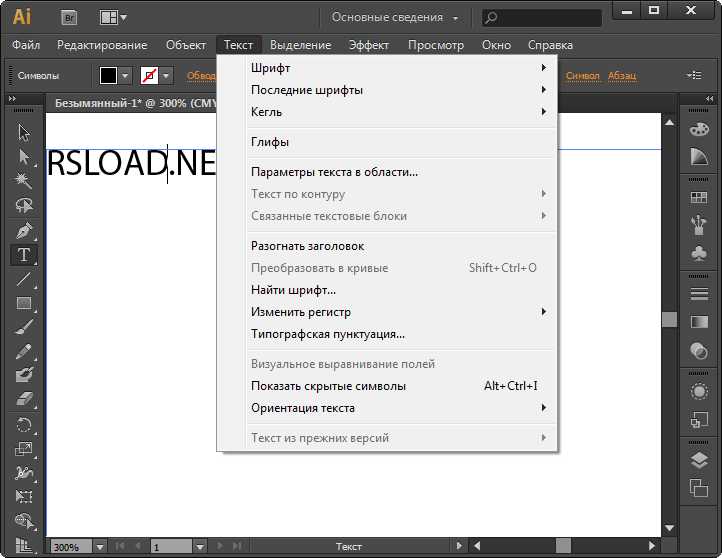Select the Rectangle tool
This screenshot has width=722, height=558.
[23, 303]
